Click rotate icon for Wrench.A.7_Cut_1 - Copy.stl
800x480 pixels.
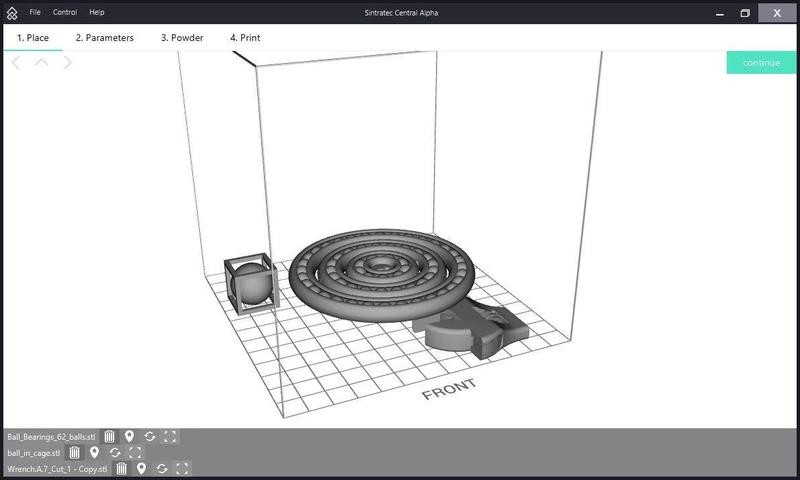tap(162, 468)
